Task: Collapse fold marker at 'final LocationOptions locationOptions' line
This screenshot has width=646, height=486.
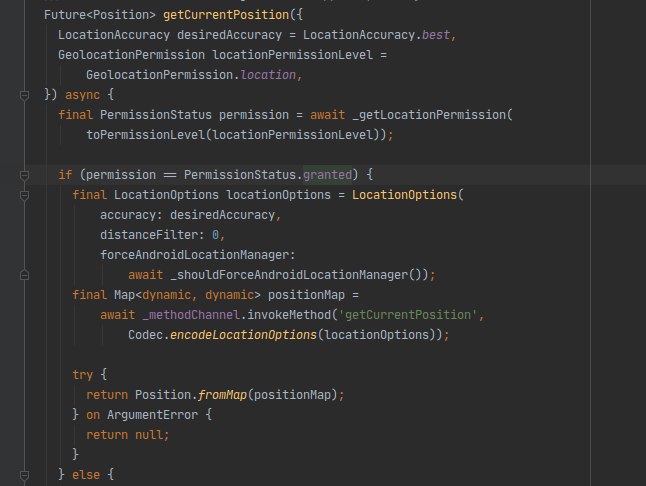Action: tap(24, 195)
